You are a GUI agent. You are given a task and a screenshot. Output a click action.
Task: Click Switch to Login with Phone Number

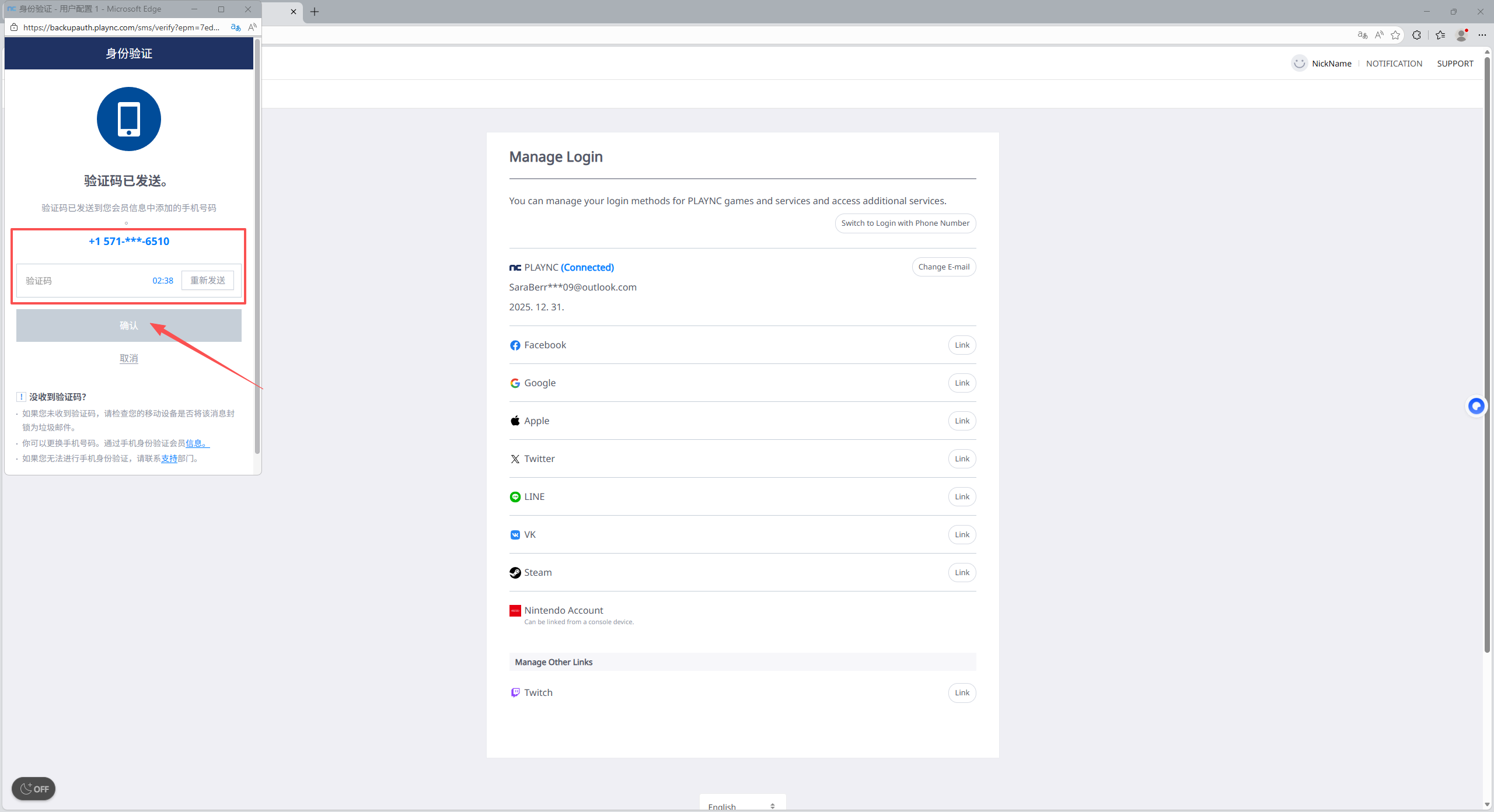(905, 223)
